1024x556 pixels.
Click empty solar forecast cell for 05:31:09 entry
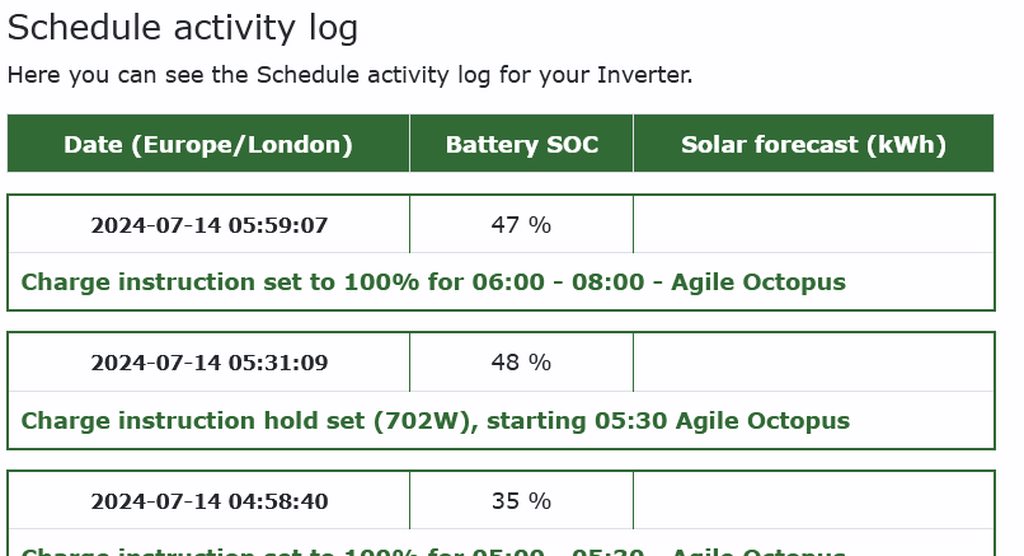(x=813, y=362)
